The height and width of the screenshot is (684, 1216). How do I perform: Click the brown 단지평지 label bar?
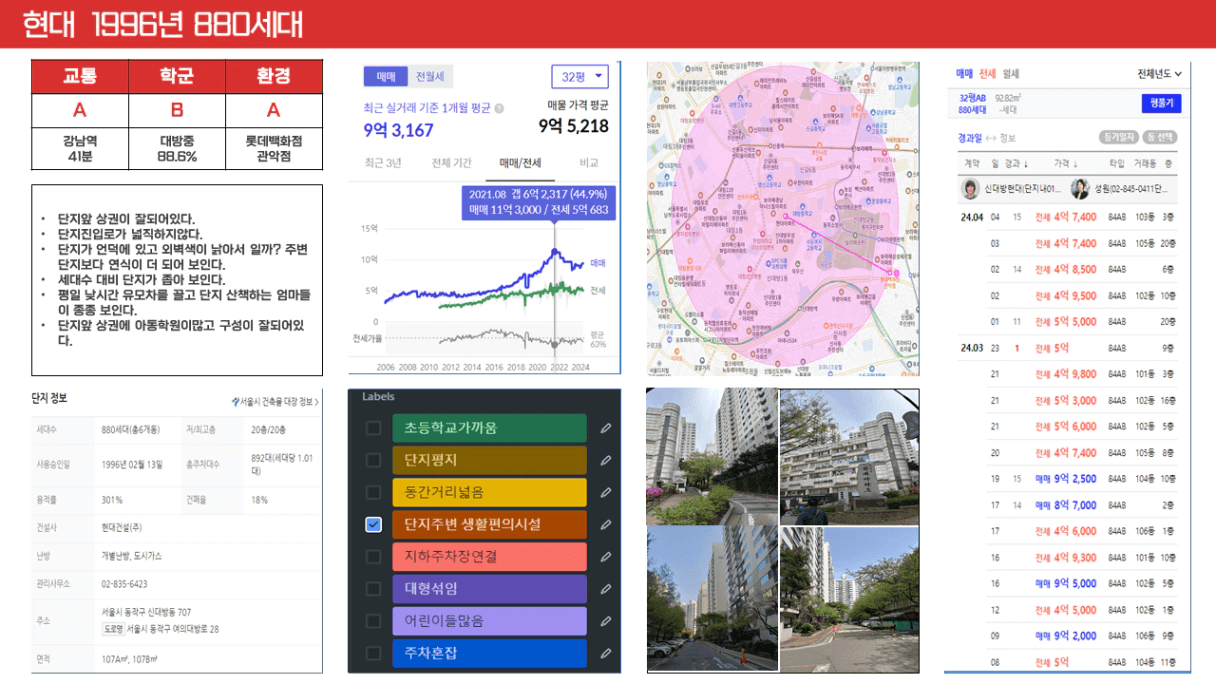click(x=489, y=460)
